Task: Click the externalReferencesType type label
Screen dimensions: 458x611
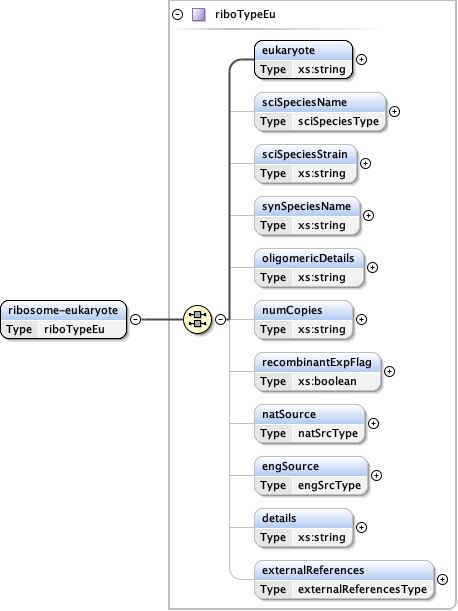Action: coord(363,589)
